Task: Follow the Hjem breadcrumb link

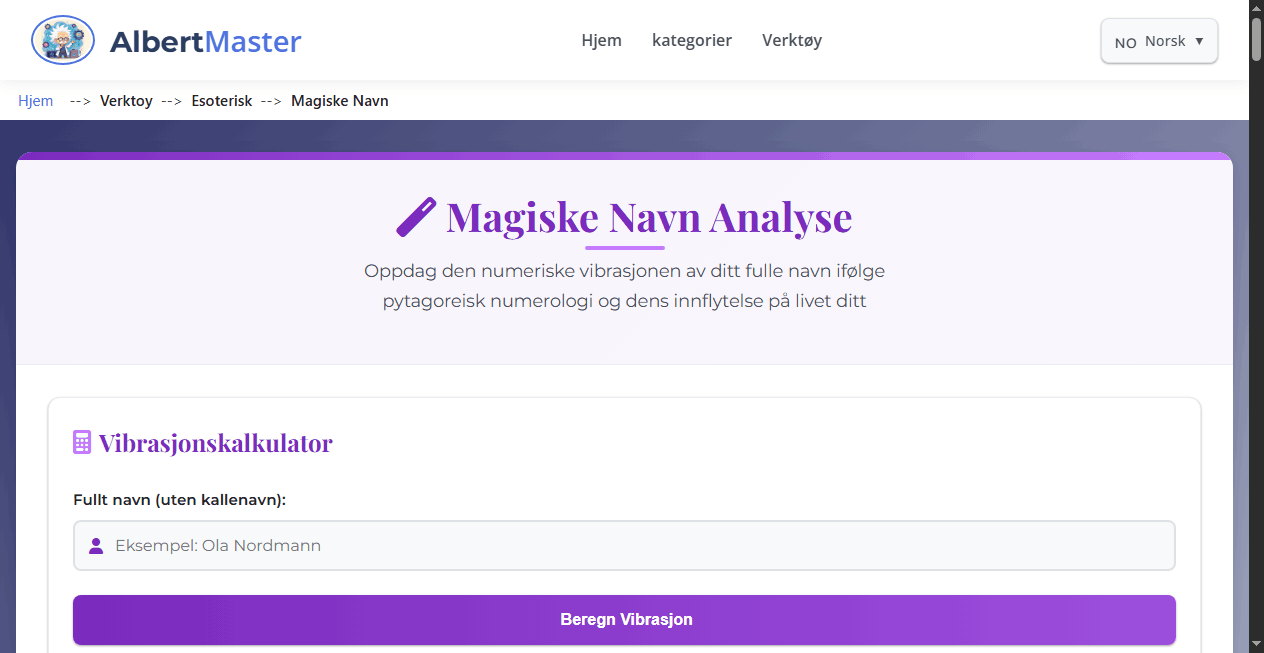Action: click(36, 101)
